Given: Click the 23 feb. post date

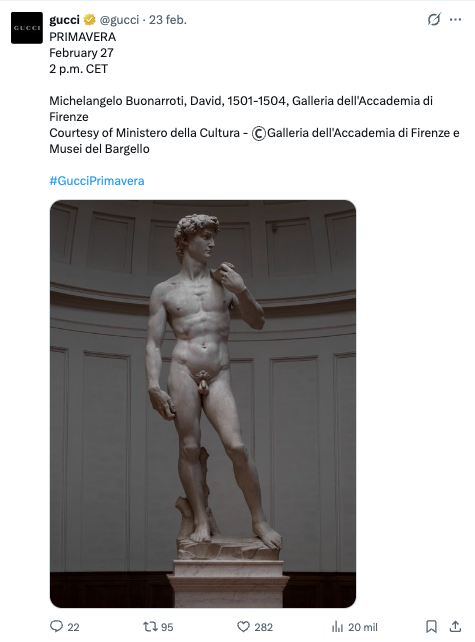Looking at the screenshot, I should click(167, 20).
